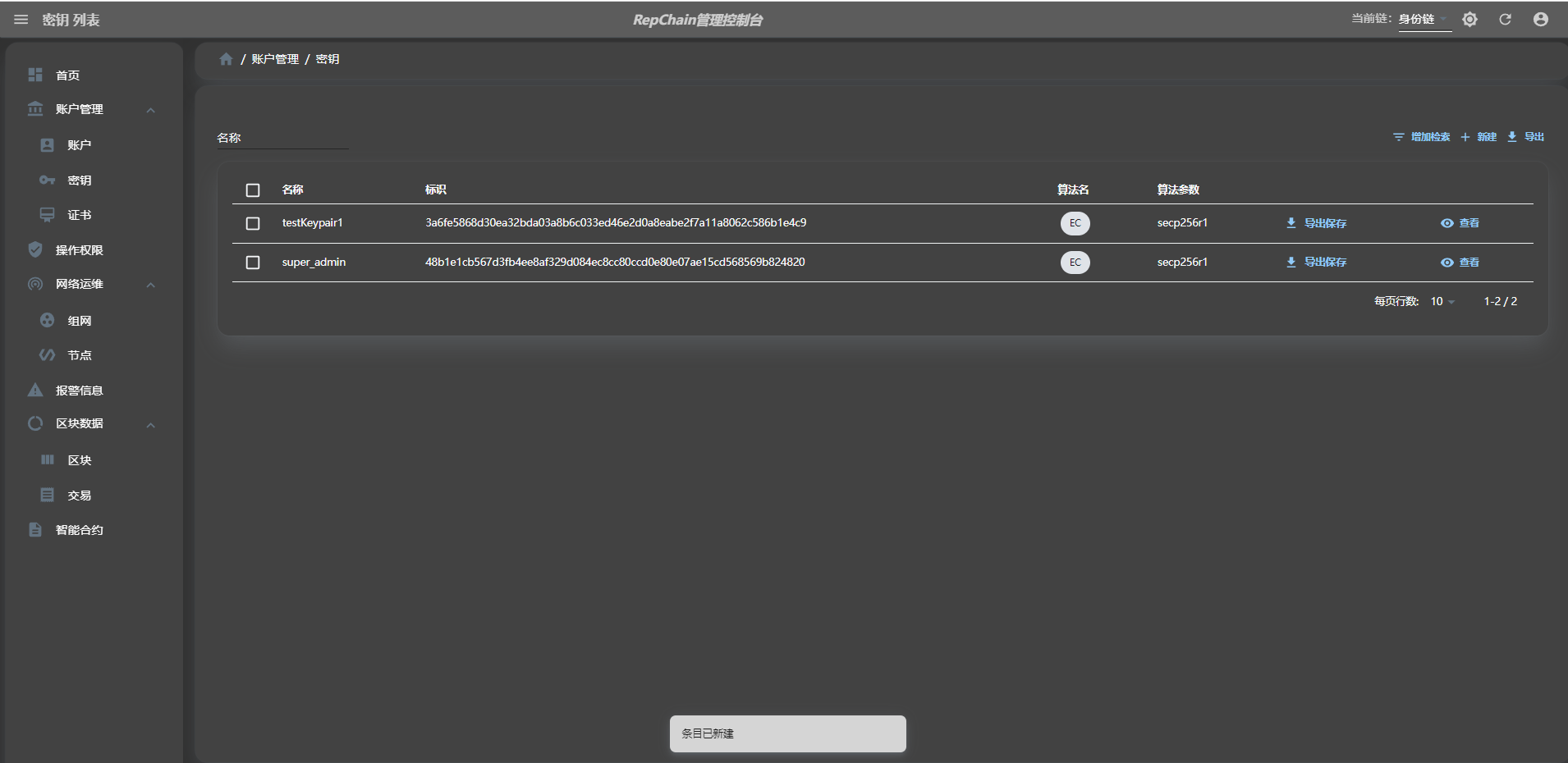Toggle the select-all header checkbox

(x=253, y=190)
